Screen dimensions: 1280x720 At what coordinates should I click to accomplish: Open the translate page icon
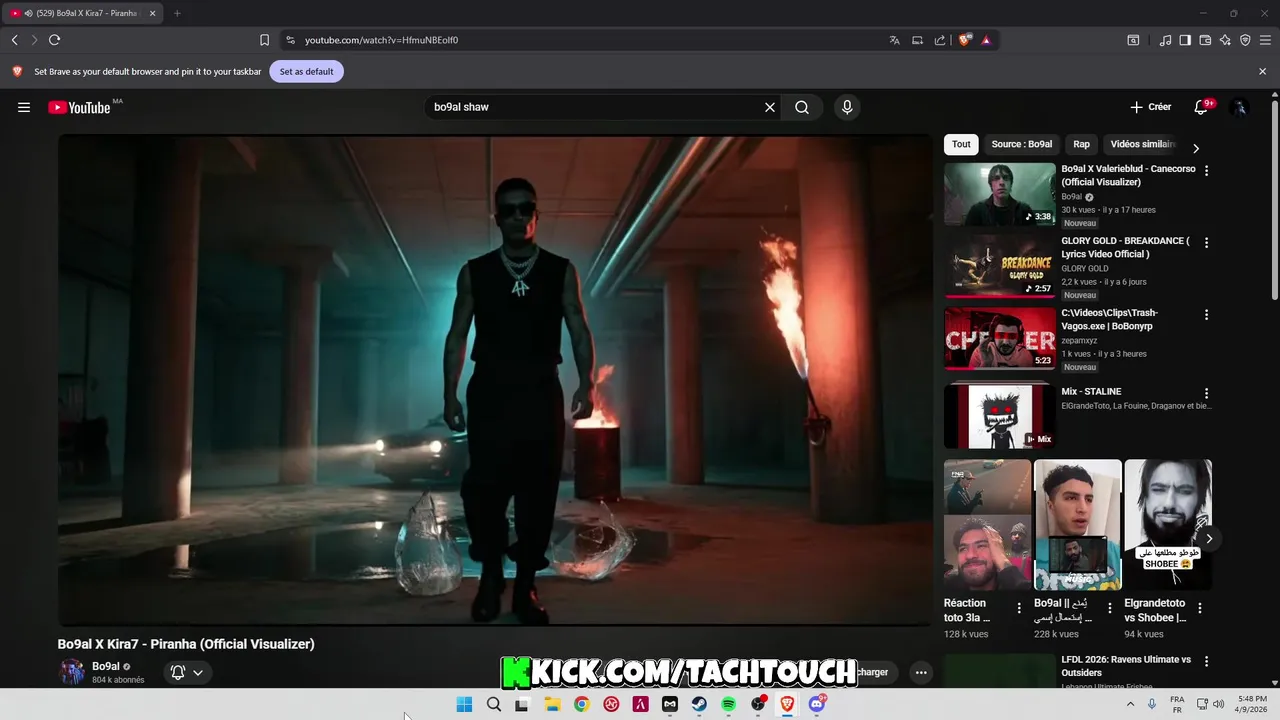(x=894, y=40)
